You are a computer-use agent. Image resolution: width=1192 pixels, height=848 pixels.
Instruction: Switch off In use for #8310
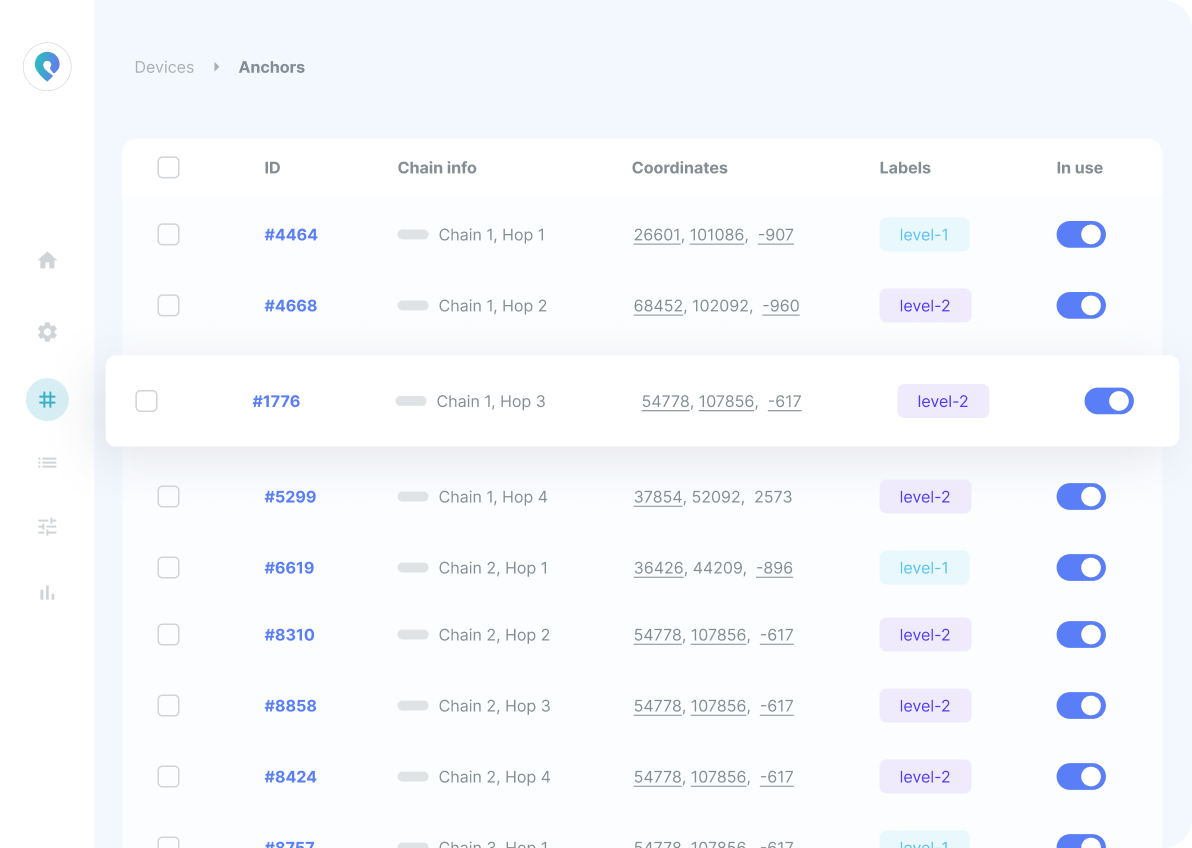click(x=1080, y=634)
